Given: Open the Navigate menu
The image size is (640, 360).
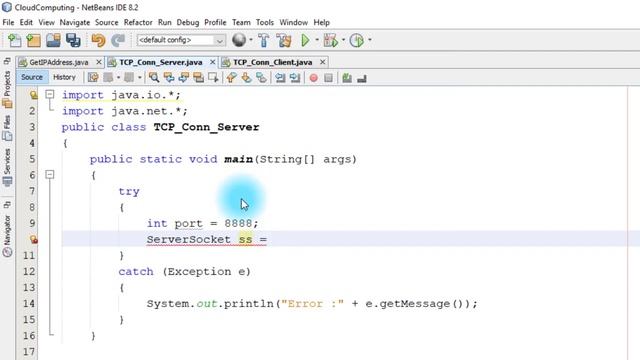Looking at the screenshot, I should tap(75, 22).
